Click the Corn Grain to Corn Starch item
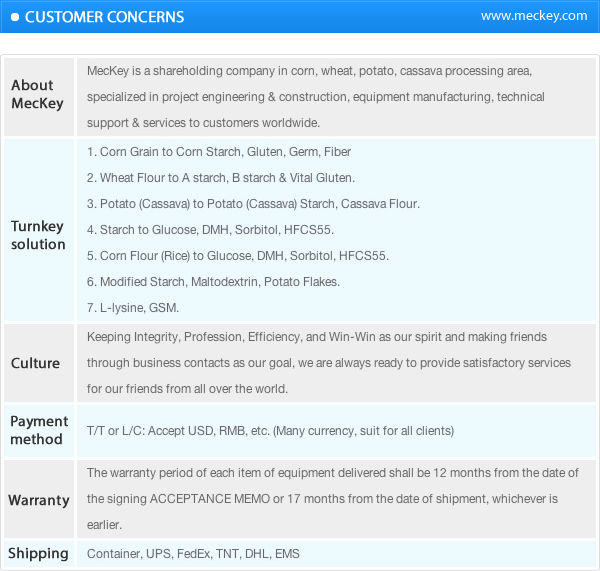600x571 pixels. (219, 152)
